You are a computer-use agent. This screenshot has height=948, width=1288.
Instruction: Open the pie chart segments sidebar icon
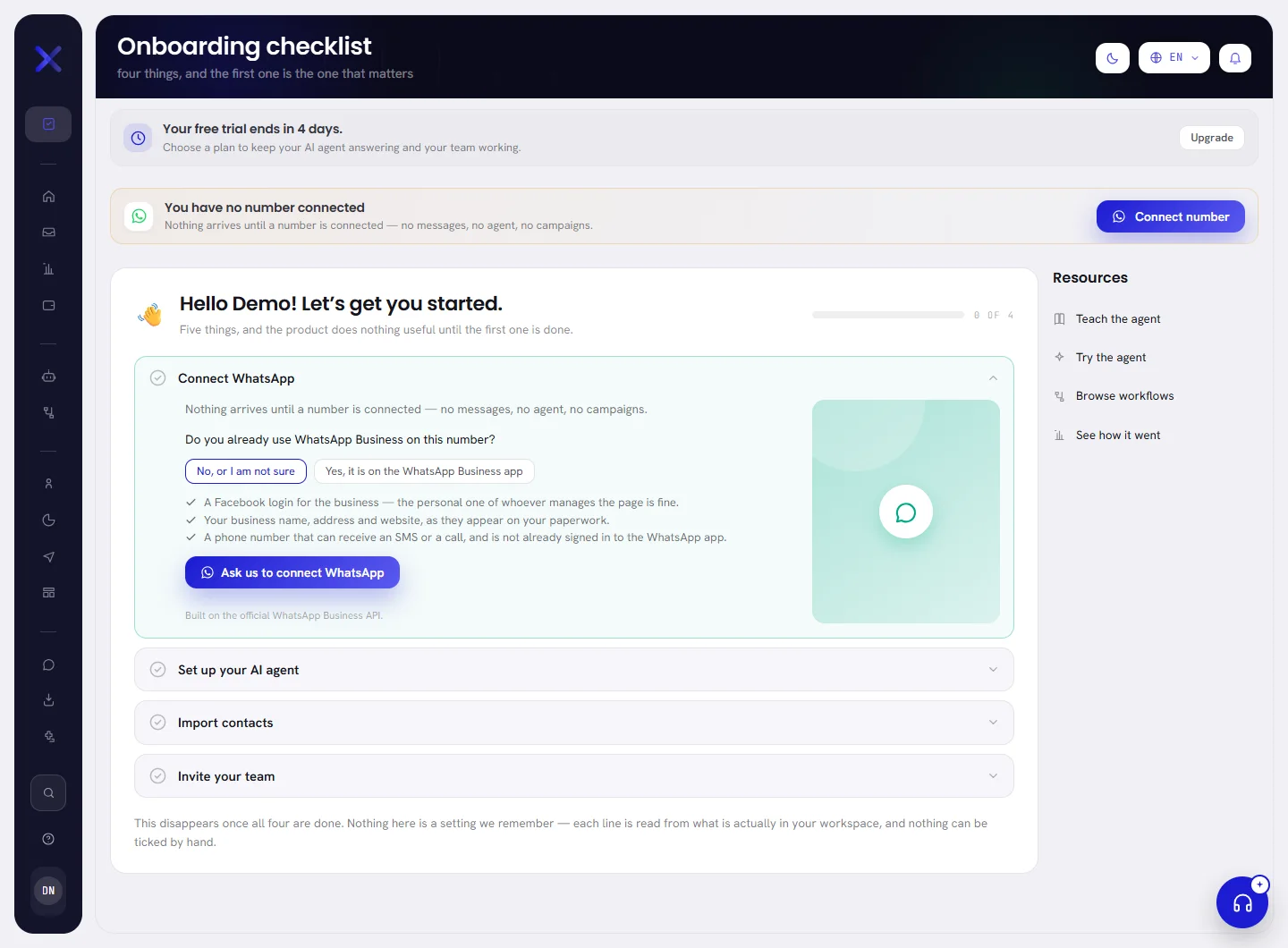[48, 521]
